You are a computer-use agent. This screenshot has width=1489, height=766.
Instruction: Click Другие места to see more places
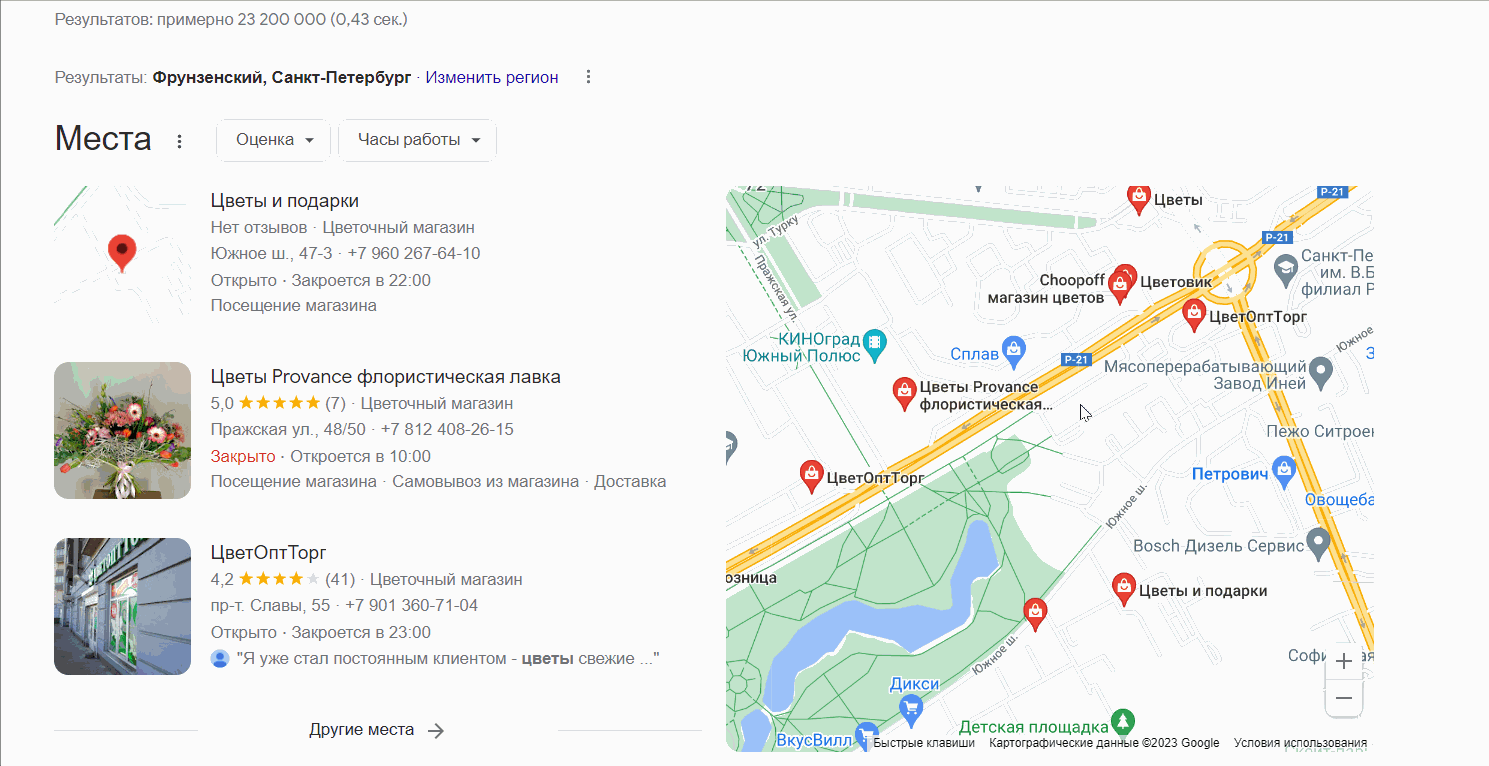(362, 730)
